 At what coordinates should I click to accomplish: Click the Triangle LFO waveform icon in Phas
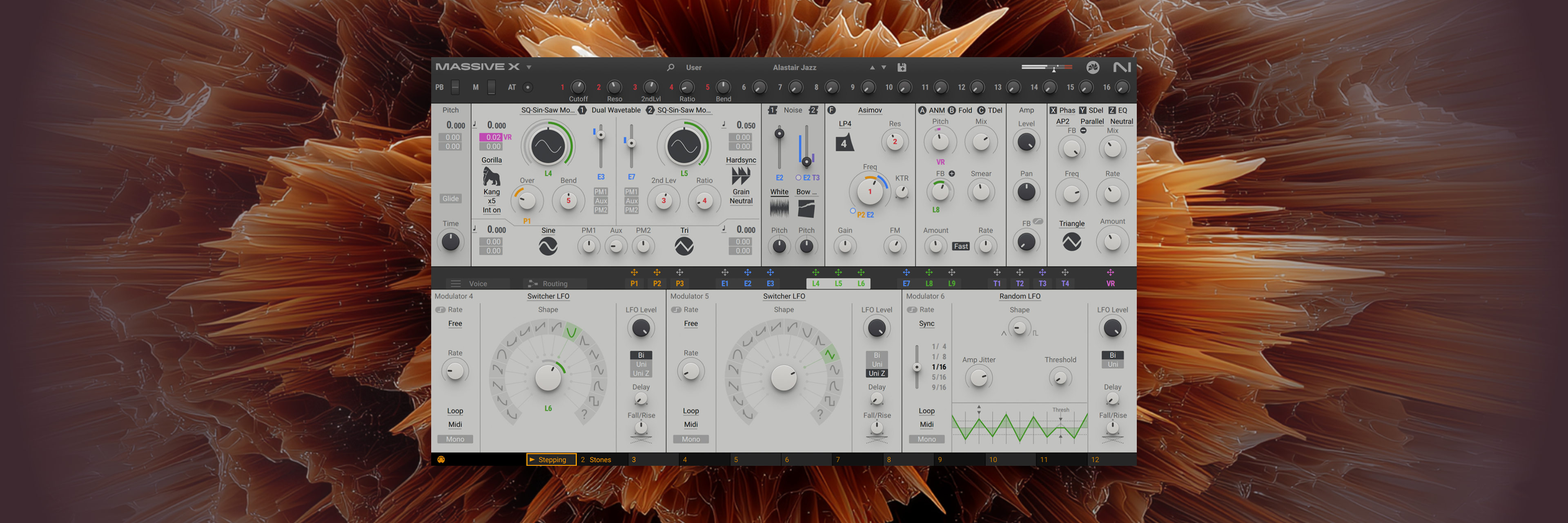[x=1071, y=242]
